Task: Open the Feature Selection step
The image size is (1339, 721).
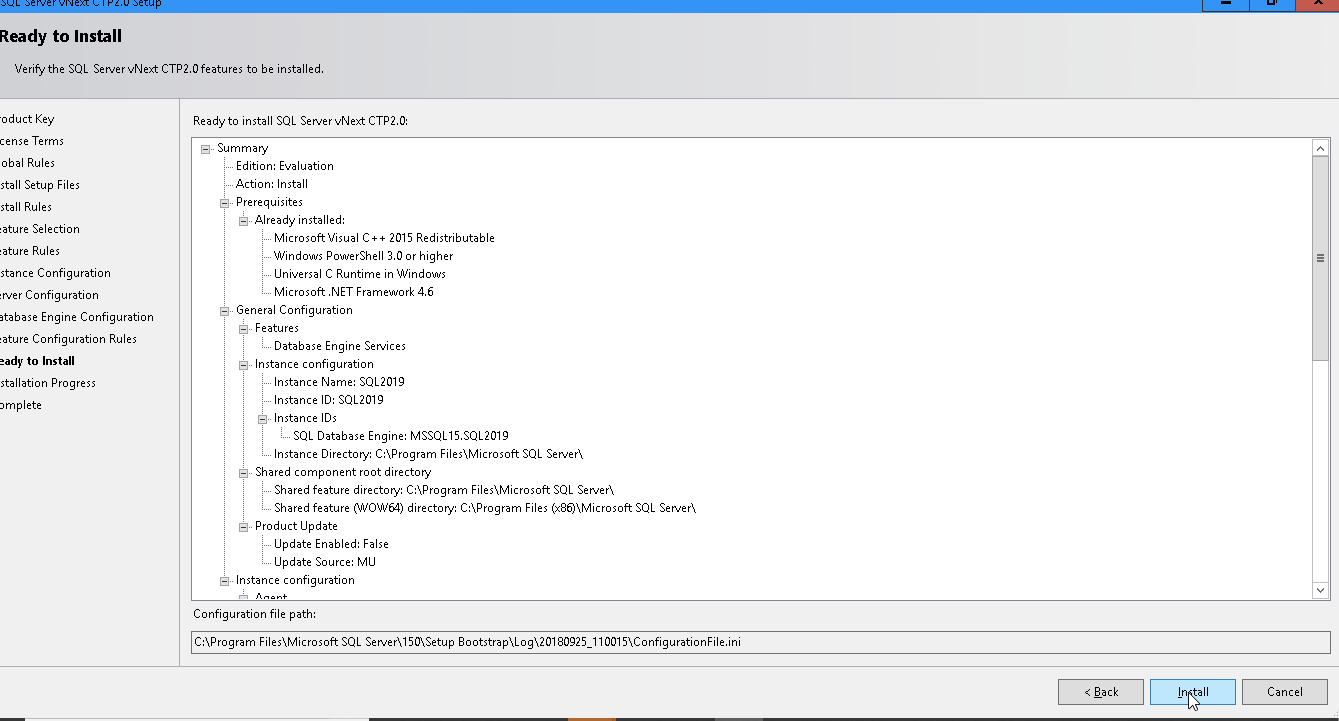Action: click(x=39, y=229)
